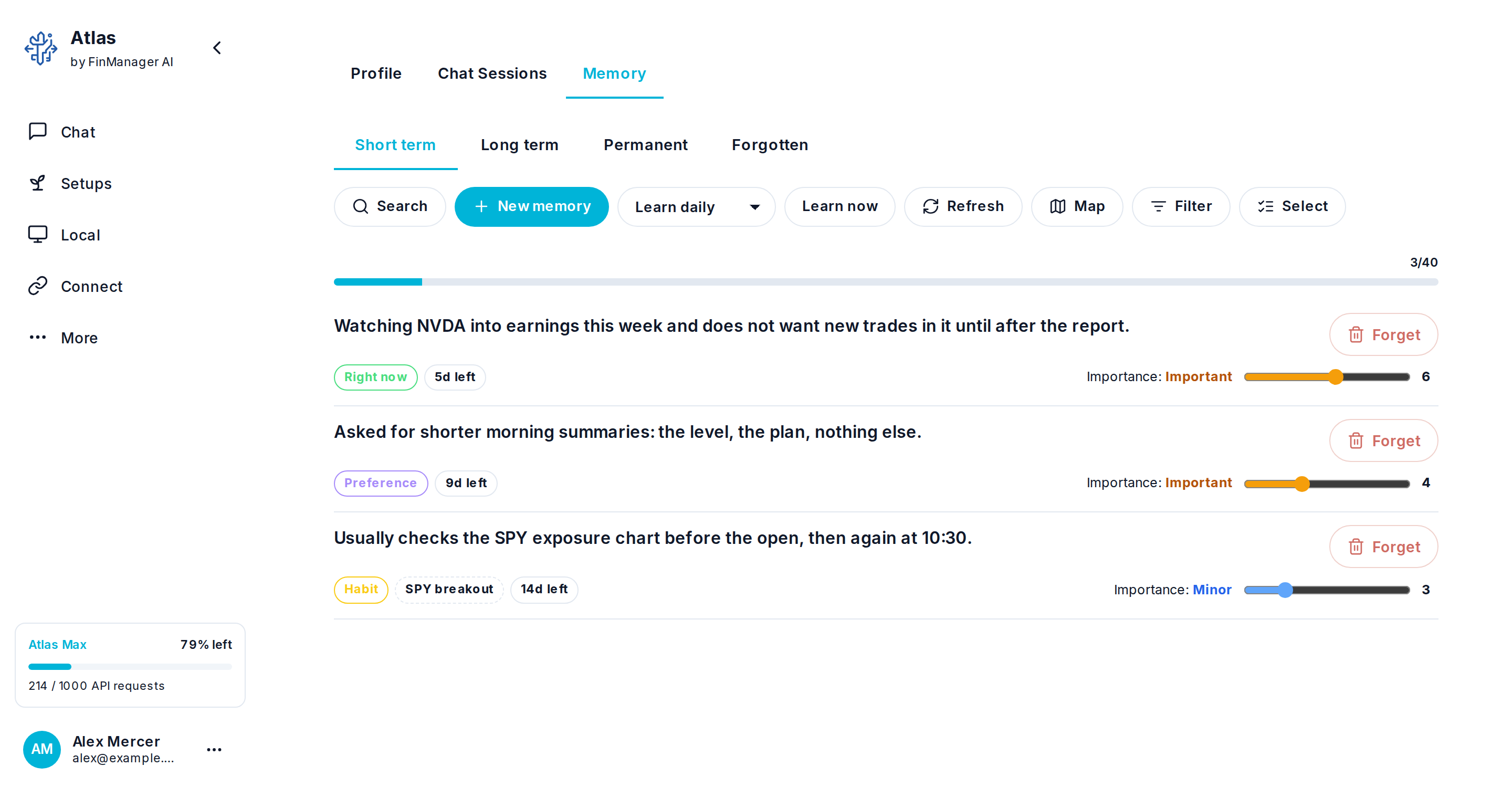Create a New memory
Image resolution: width=1512 pixels, height=798 pixels.
(532, 206)
